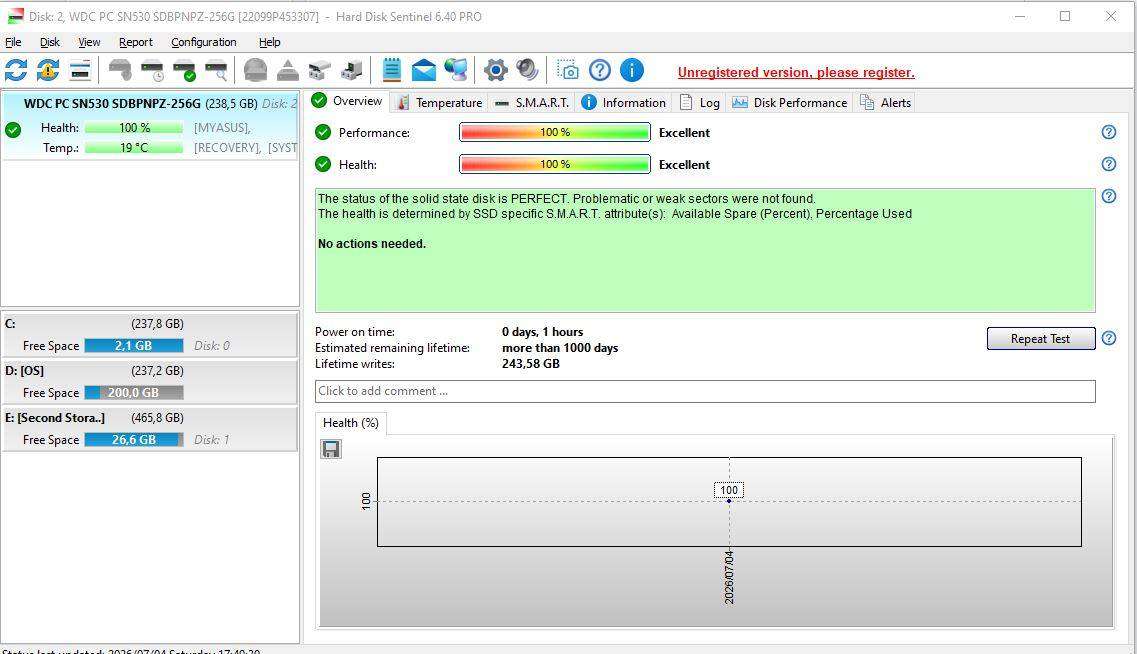Click the E: free space 26,6 GB bar

[133, 439]
